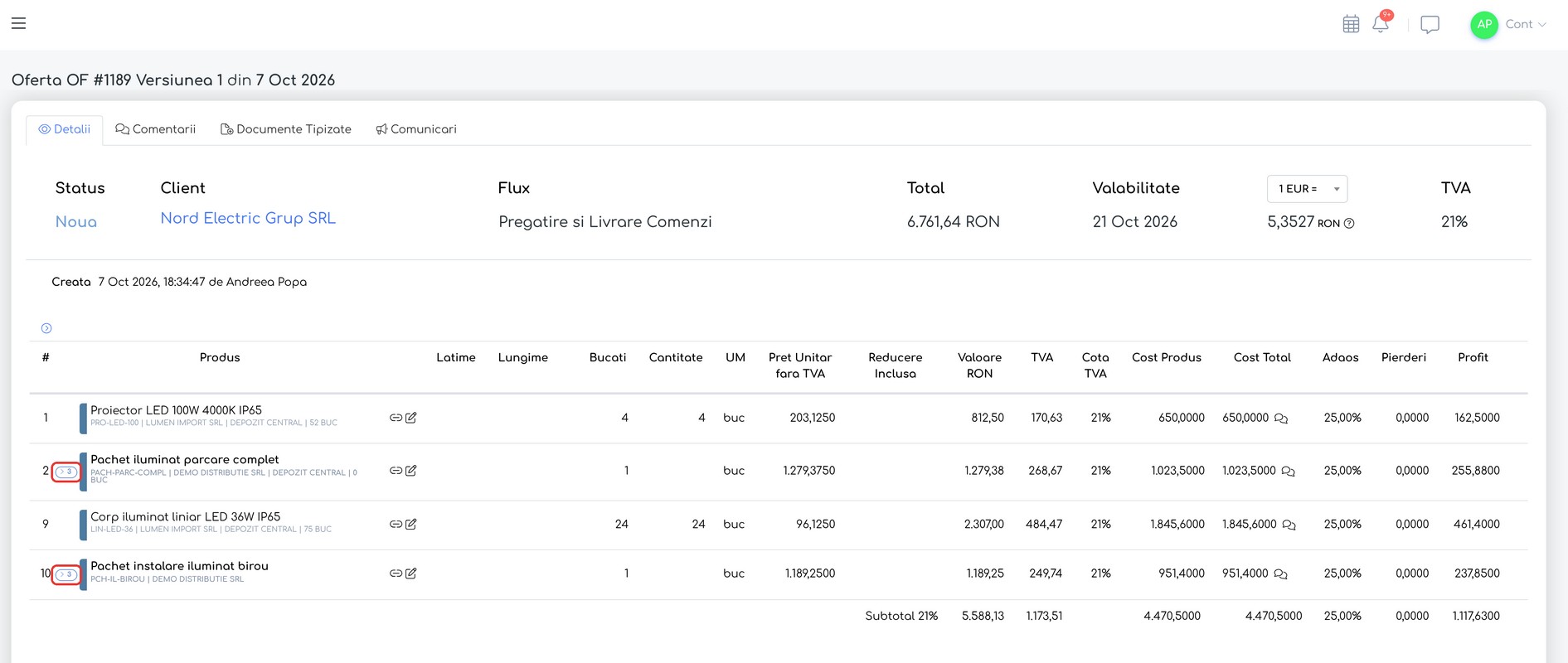Viewport: 1568px width, 663px height.
Task: Click the Noua status link
Action: tap(76, 222)
